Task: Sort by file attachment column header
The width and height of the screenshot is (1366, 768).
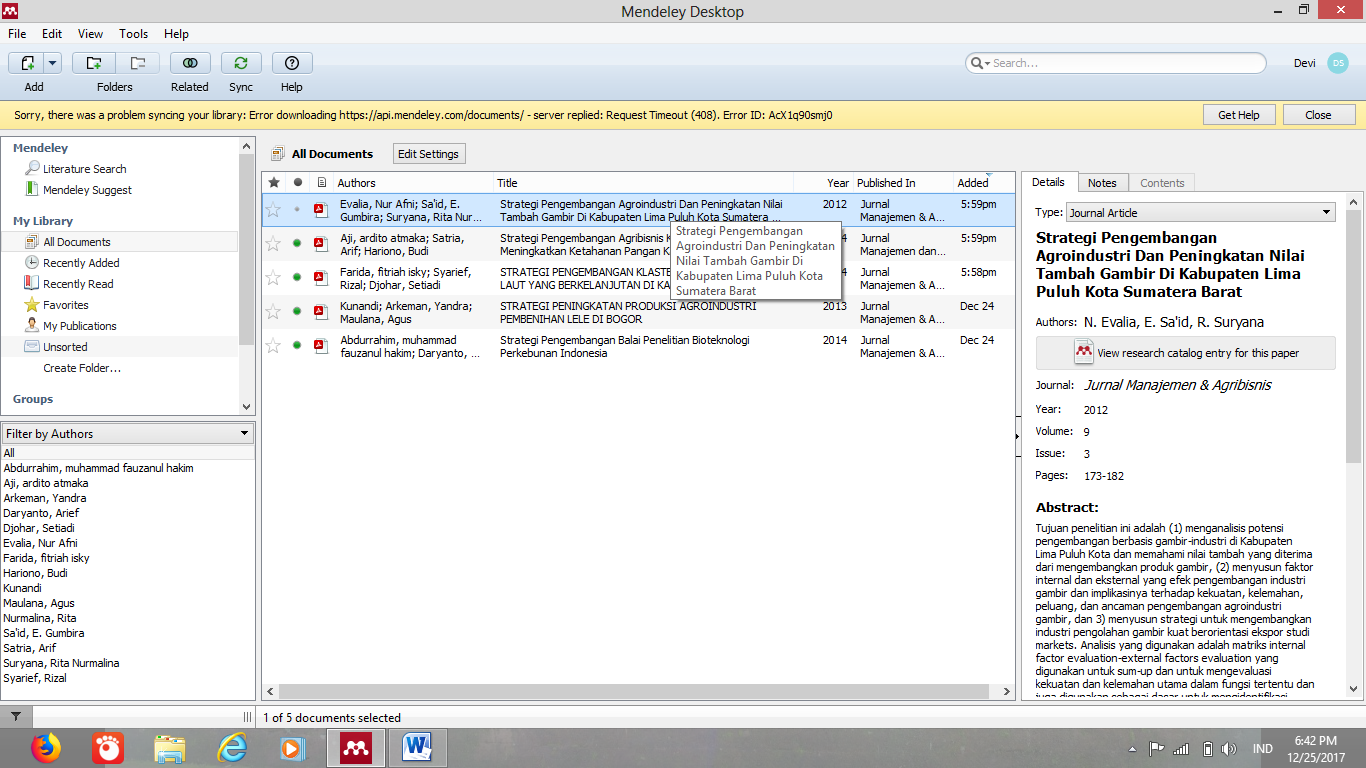Action: pyautogui.click(x=322, y=183)
